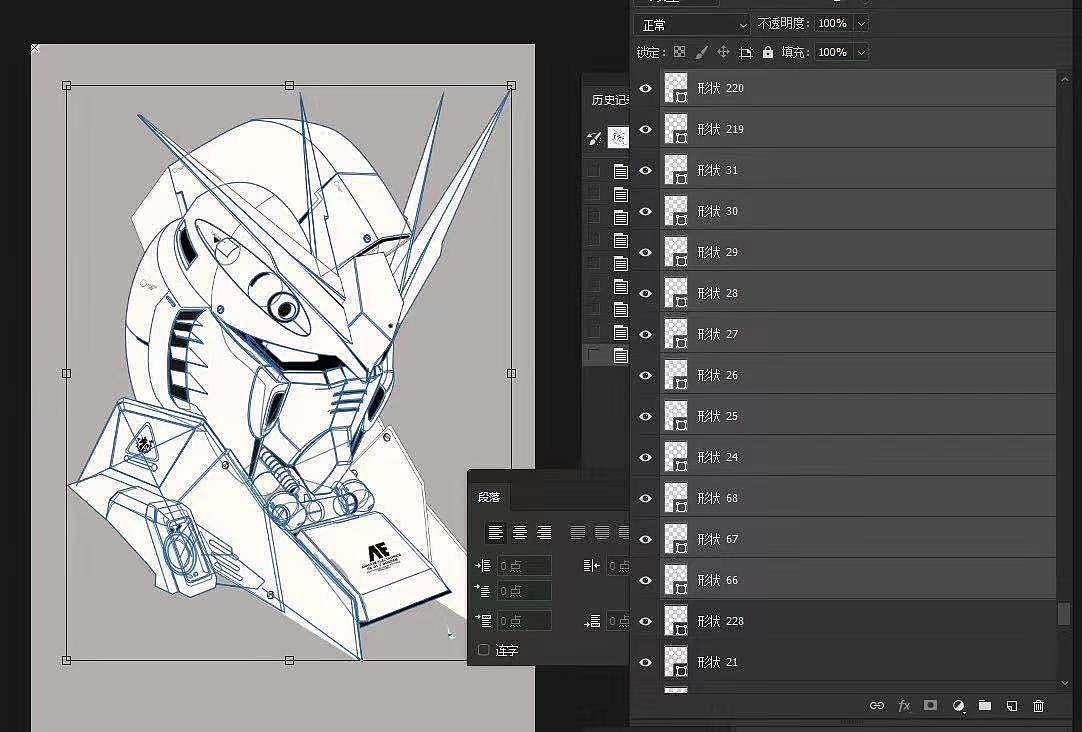Select layer 形状 24
The height and width of the screenshot is (732, 1082).
point(858,457)
